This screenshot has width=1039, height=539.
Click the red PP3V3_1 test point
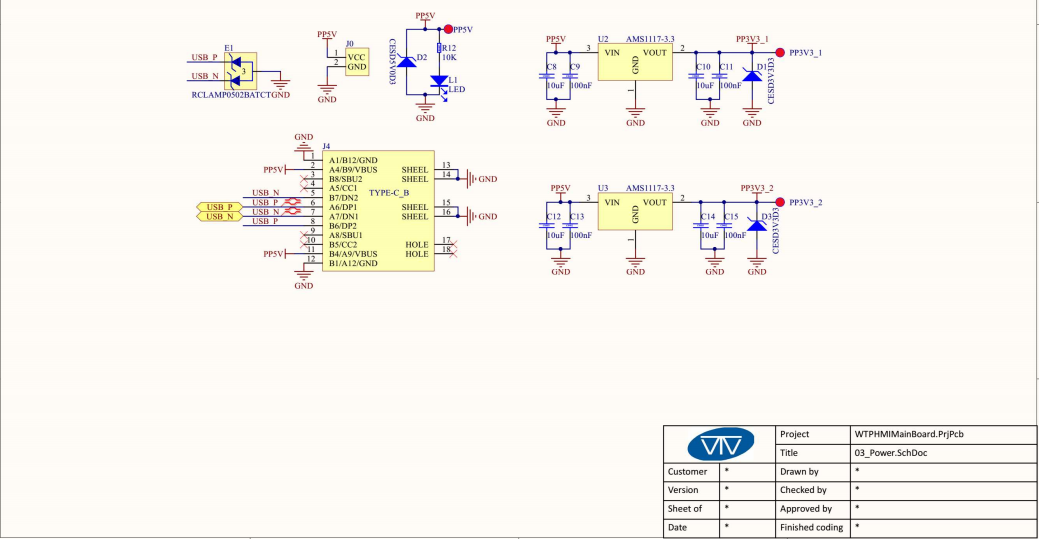(780, 51)
